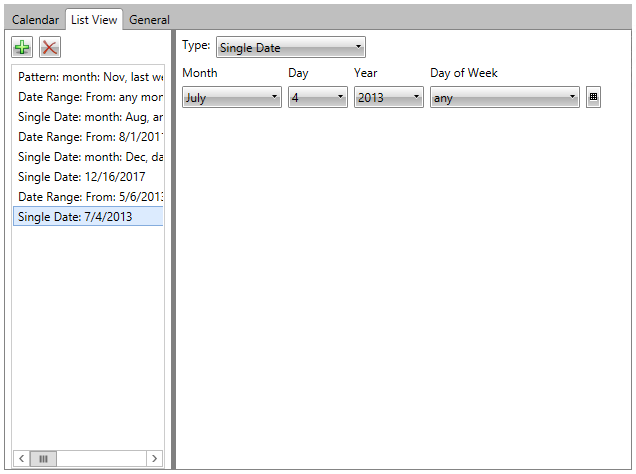Open the calendar picker icon button
Image resolution: width=636 pixels, height=474 pixels.
click(593, 97)
